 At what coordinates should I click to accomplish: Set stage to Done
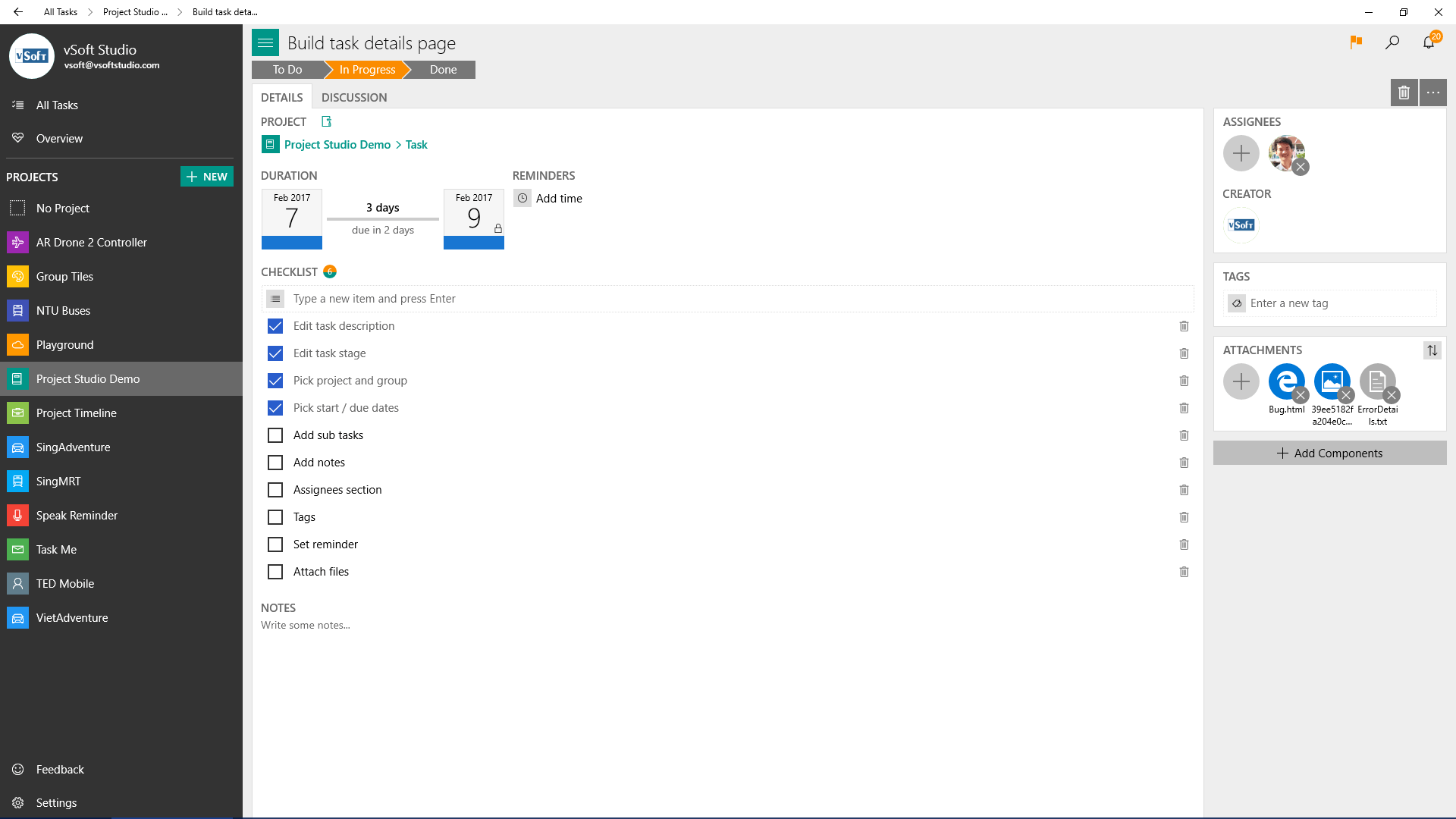pos(443,70)
